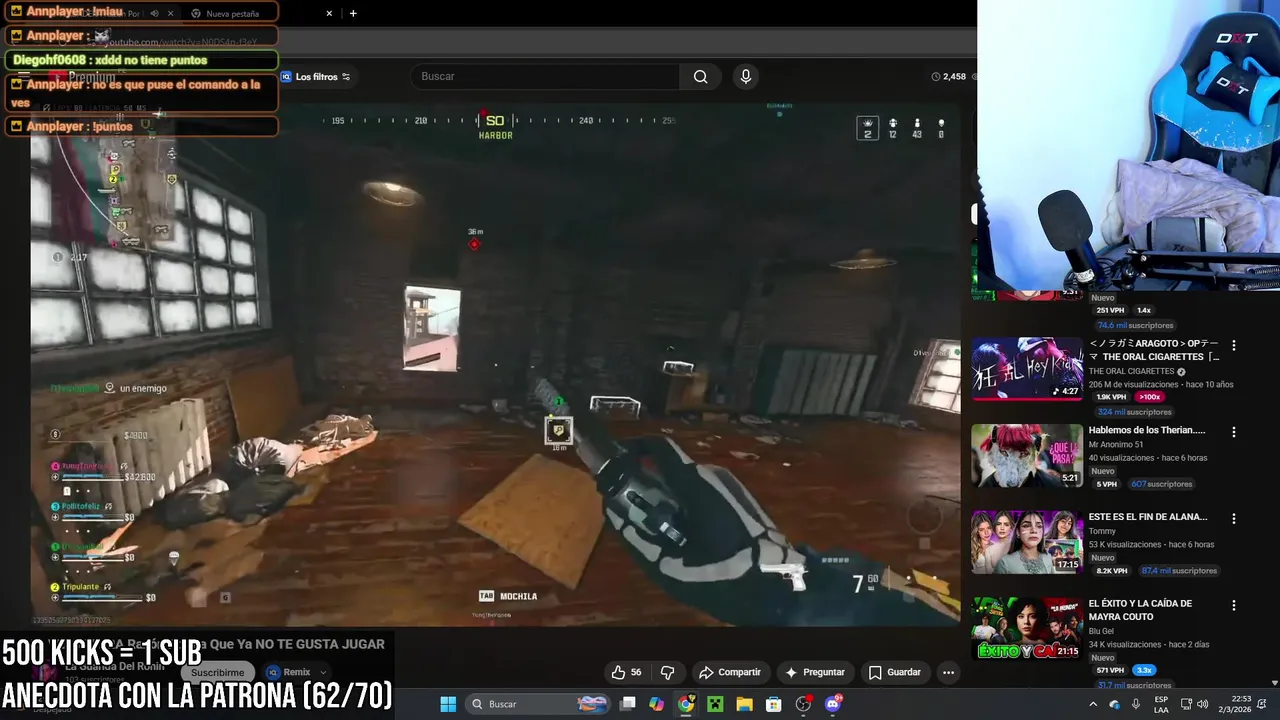Click the gameplay video player
Image resolution: width=1280 pixels, height=720 pixels.
tap(495, 365)
